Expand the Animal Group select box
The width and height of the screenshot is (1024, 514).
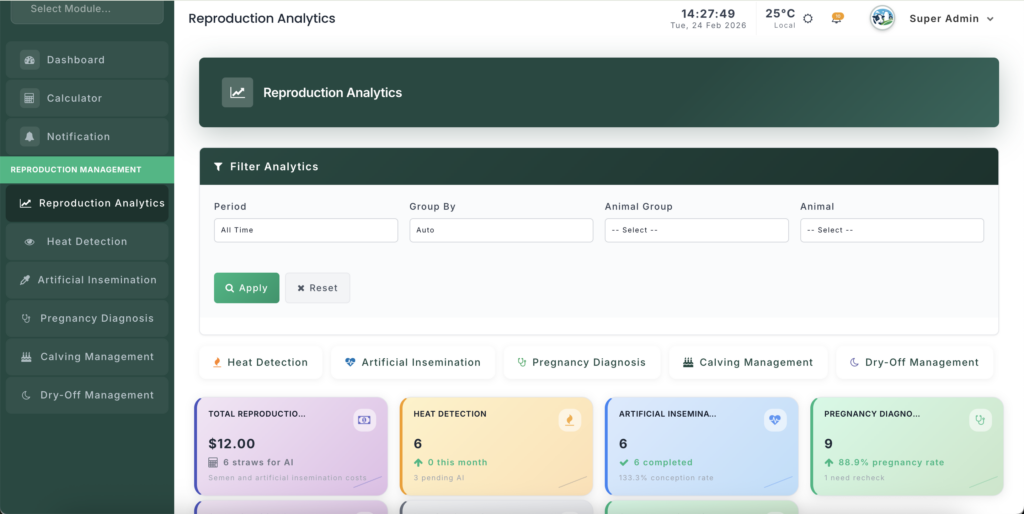pyautogui.click(x=696, y=230)
